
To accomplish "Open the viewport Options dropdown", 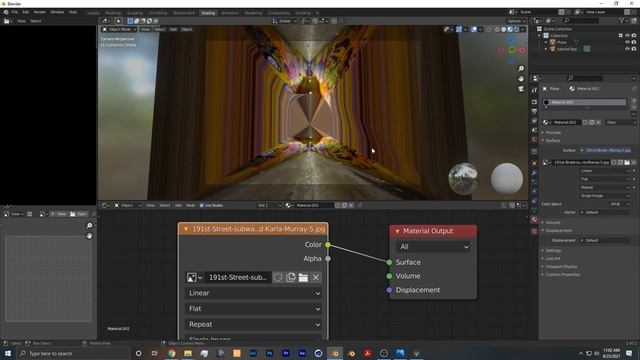I will (x=516, y=21).
